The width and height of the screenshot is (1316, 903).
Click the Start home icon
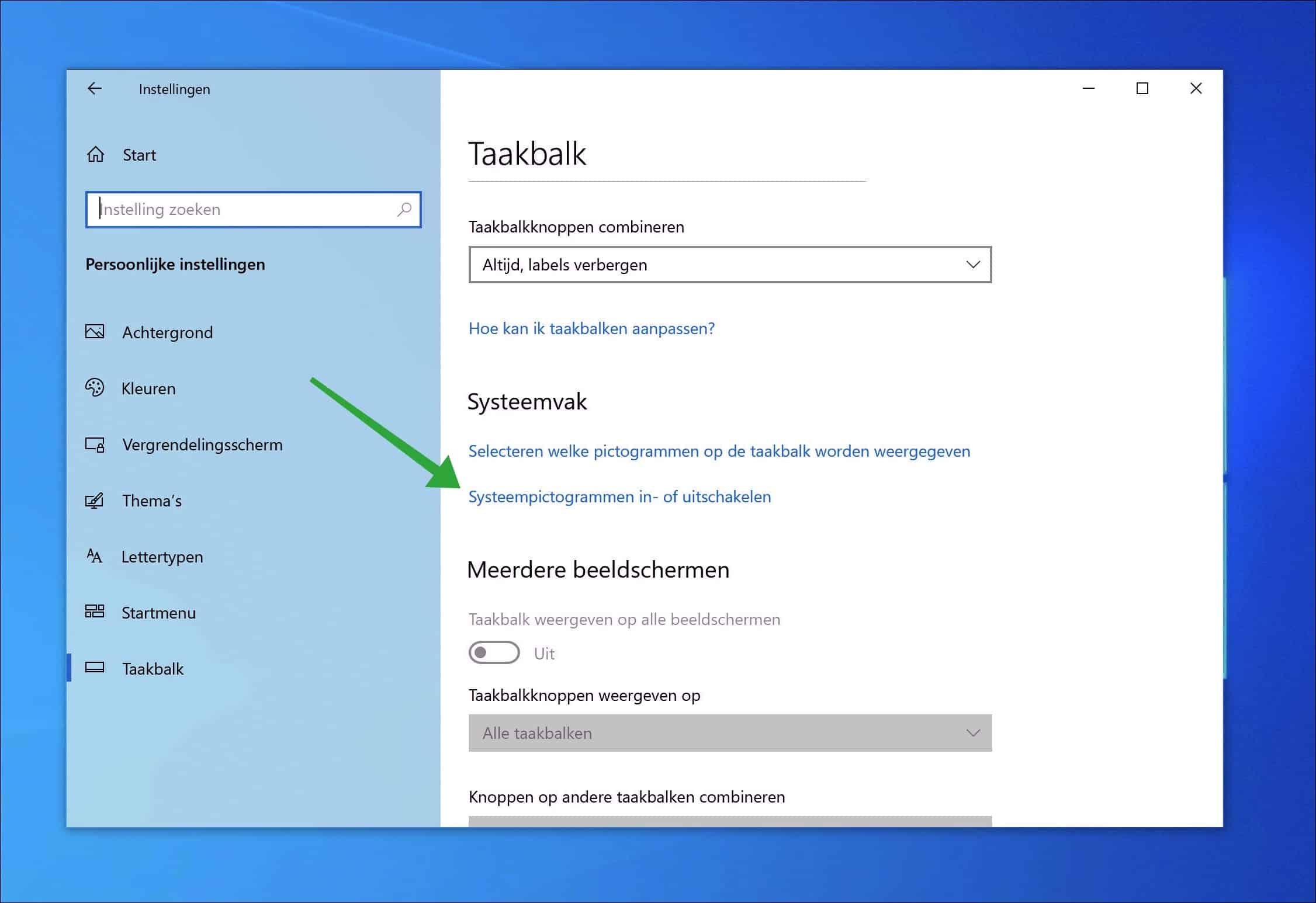[x=95, y=154]
